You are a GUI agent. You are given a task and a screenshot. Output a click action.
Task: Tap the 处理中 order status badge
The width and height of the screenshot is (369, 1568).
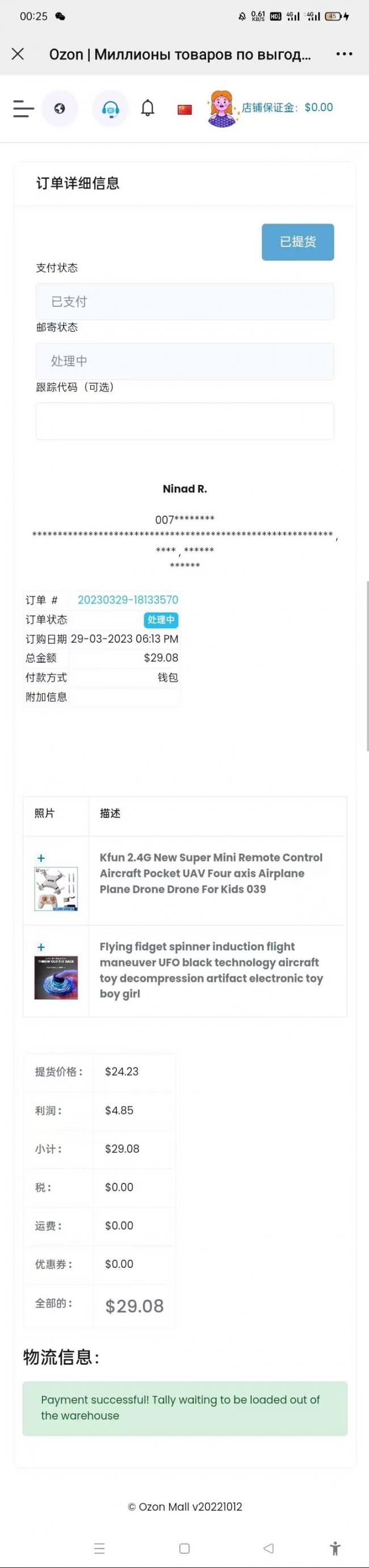pyautogui.click(x=161, y=619)
